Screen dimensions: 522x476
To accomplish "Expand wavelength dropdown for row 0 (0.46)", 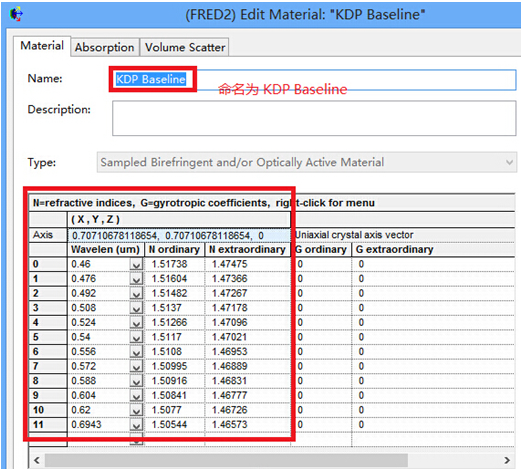I will click(136, 265).
